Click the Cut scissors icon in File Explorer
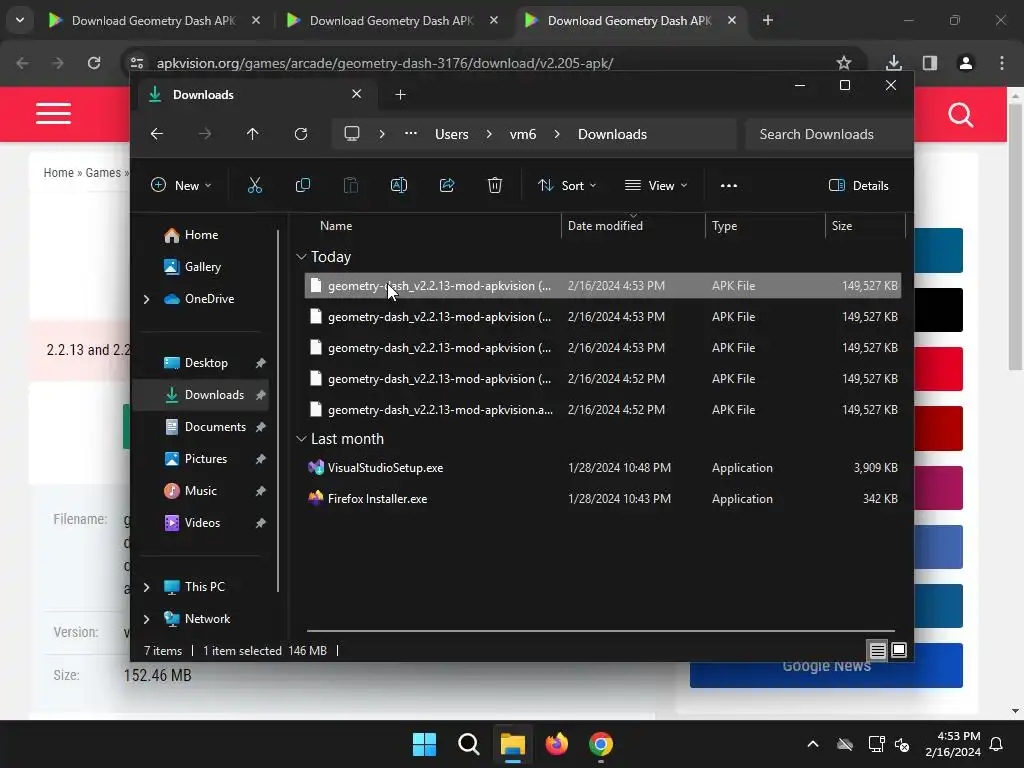The image size is (1024, 768). tap(255, 185)
